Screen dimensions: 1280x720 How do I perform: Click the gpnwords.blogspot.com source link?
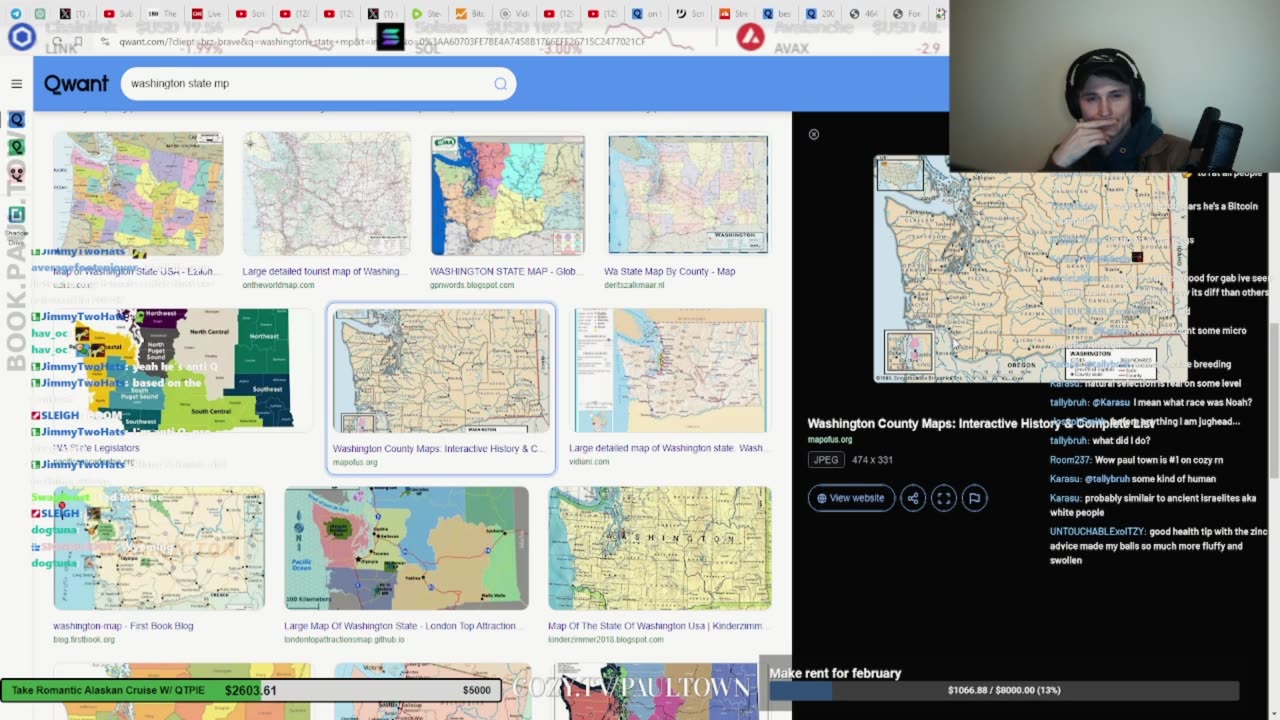pyautogui.click(x=472, y=285)
